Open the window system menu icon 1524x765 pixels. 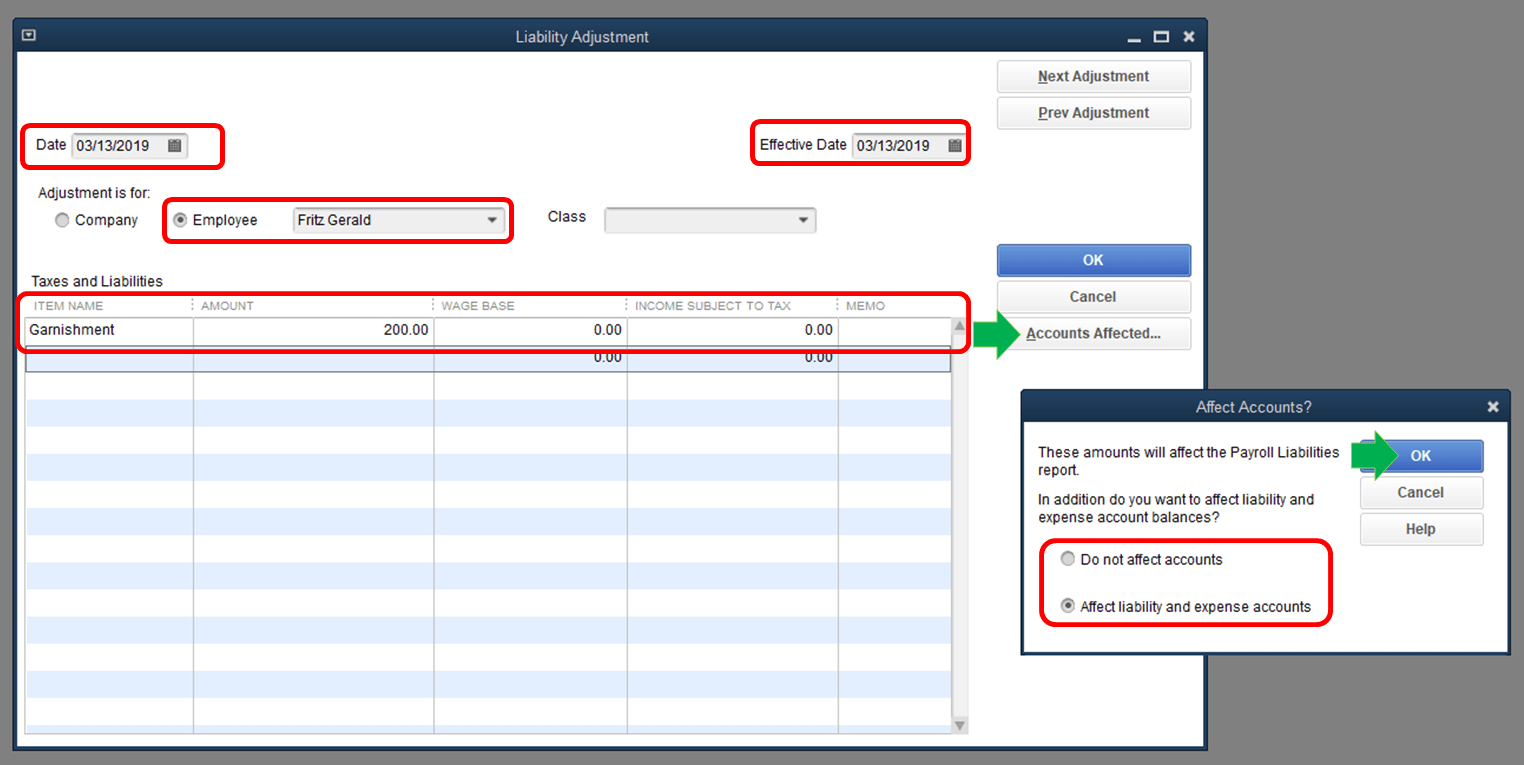point(29,36)
